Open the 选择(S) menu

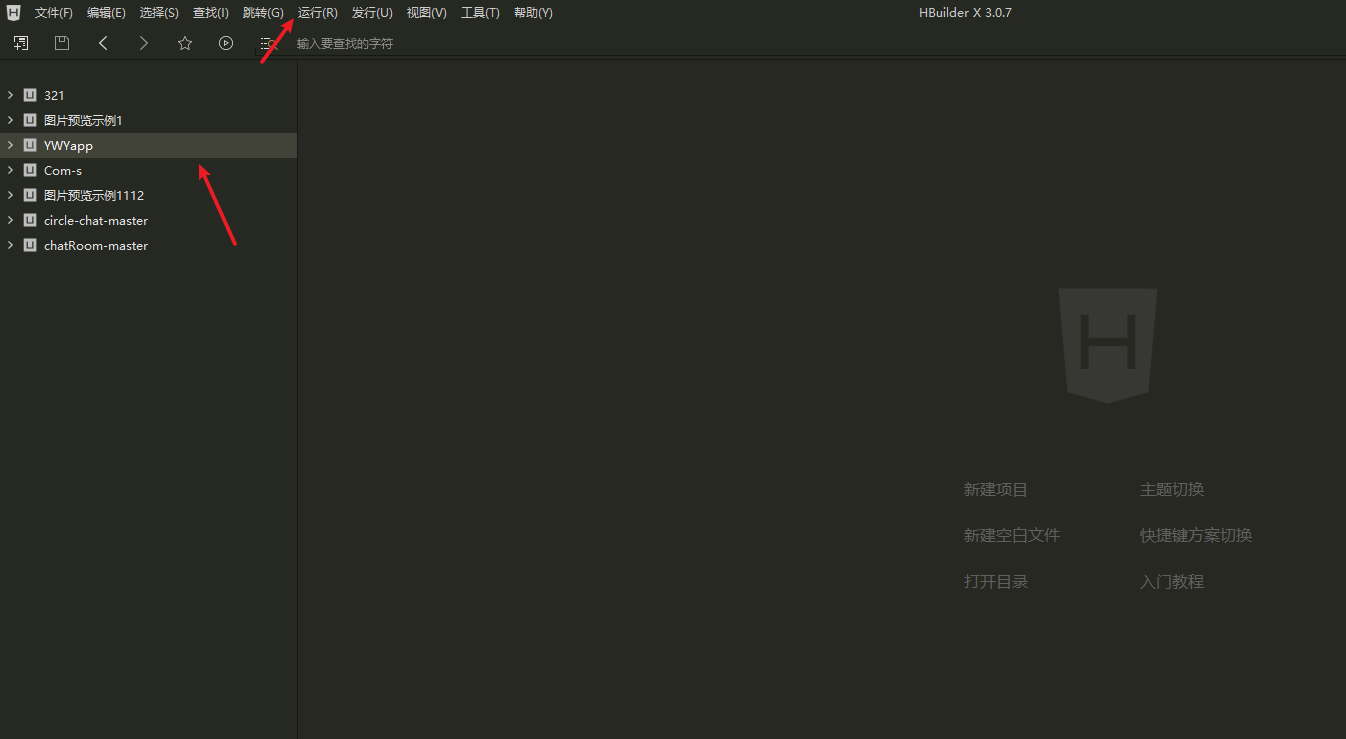point(159,13)
